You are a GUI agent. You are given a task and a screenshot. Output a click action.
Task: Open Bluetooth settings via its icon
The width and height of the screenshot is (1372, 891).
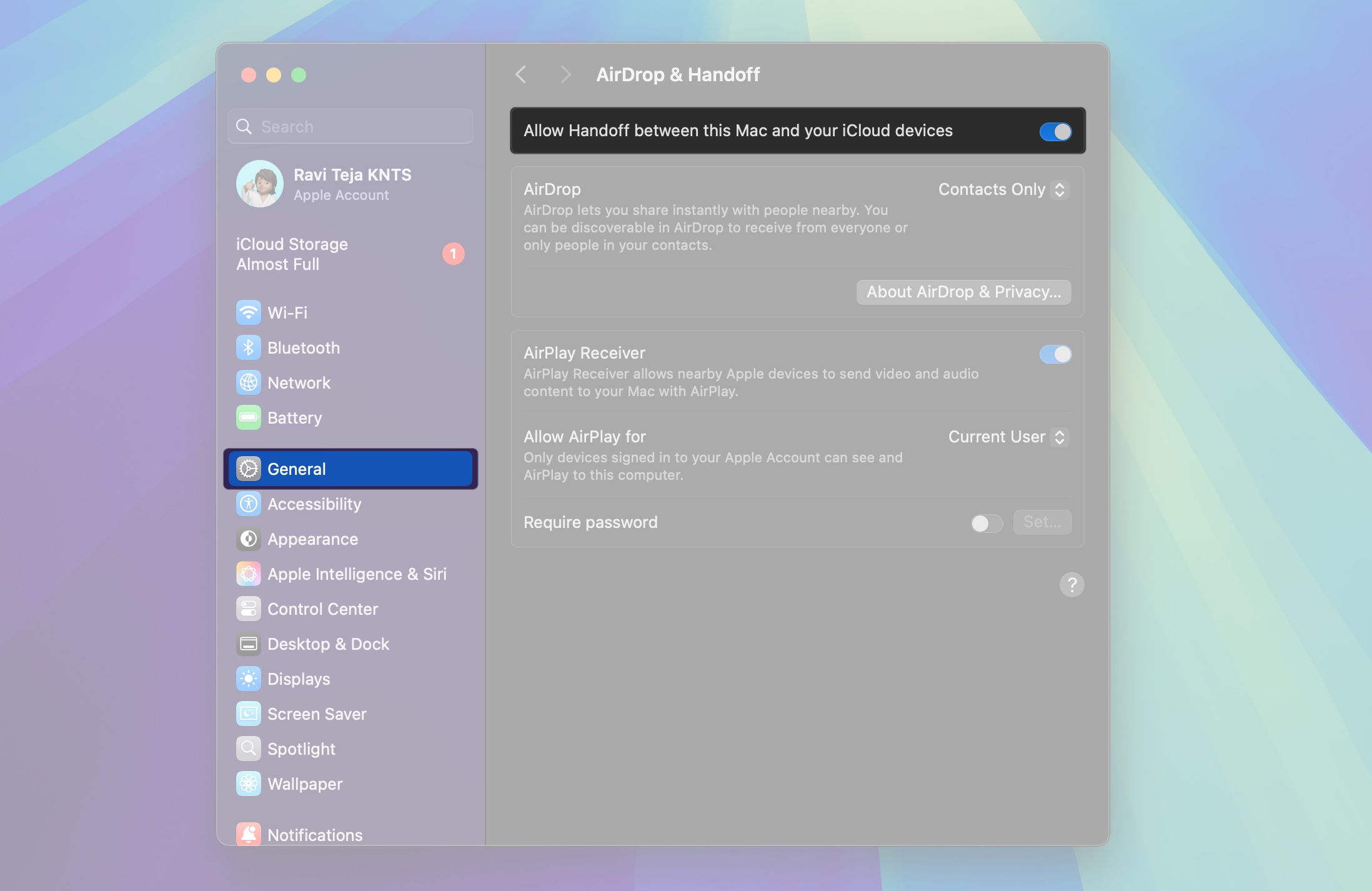249,347
